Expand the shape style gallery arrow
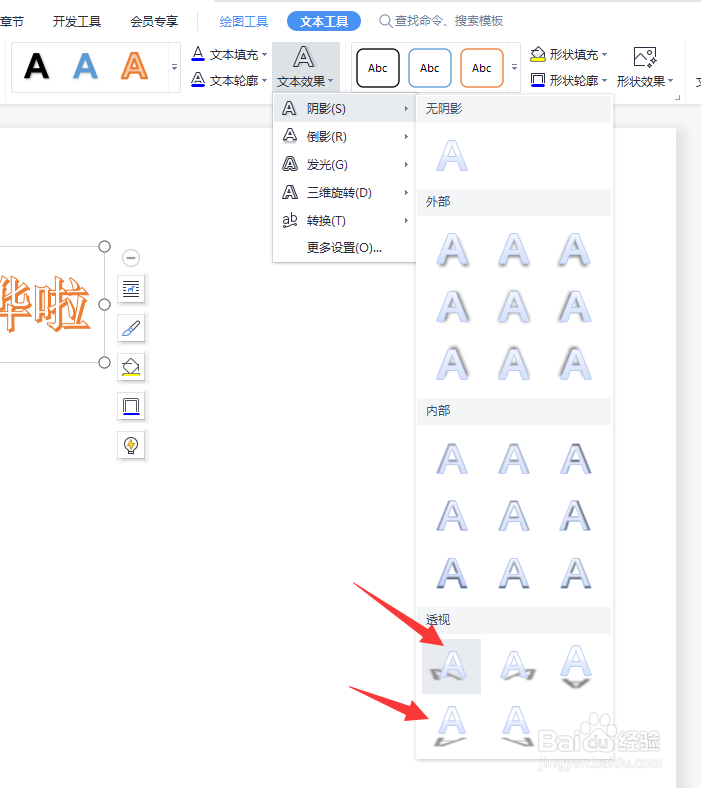The height and width of the screenshot is (788, 701). click(x=514, y=67)
